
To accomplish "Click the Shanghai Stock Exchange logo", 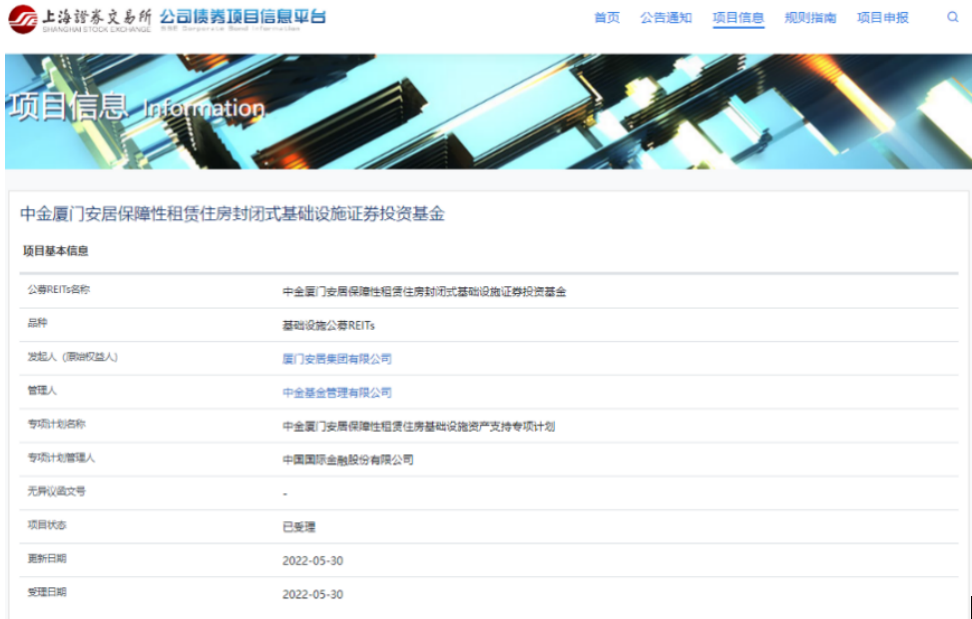I will (80, 19).
